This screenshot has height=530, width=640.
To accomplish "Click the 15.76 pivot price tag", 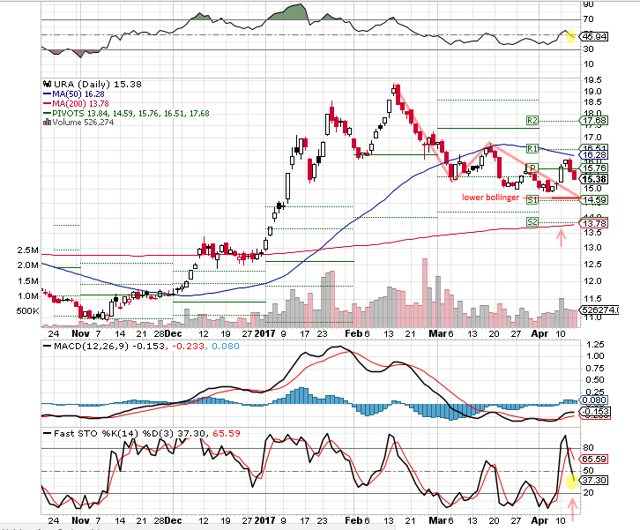I will (x=594, y=168).
